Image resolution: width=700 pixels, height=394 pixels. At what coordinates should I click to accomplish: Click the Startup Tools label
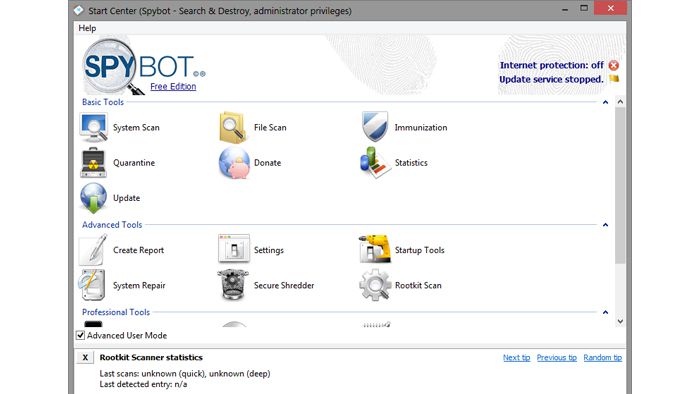[x=420, y=250]
